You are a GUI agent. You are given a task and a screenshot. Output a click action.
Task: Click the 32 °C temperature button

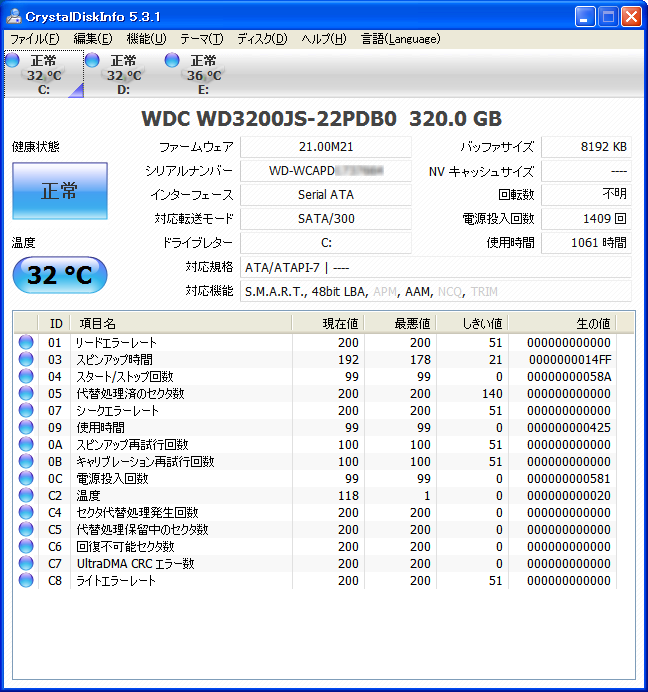60,275
